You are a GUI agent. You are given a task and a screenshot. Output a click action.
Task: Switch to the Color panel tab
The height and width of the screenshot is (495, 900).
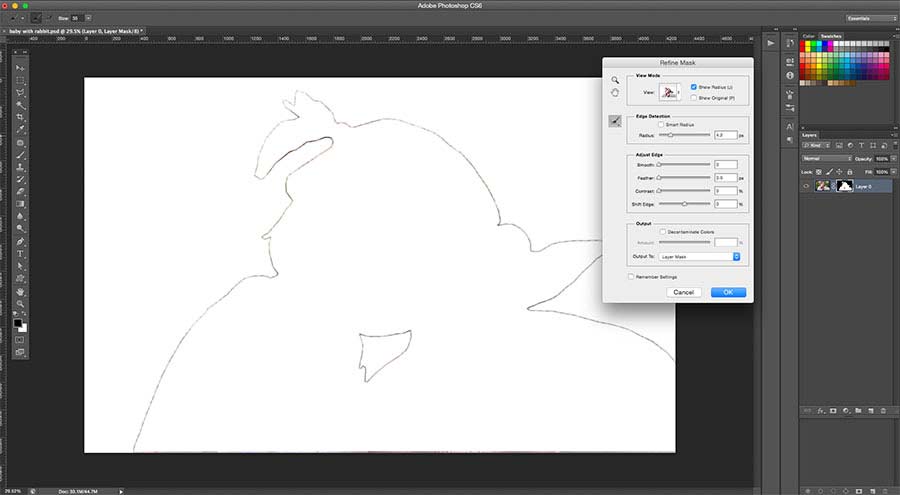(808, 36)
